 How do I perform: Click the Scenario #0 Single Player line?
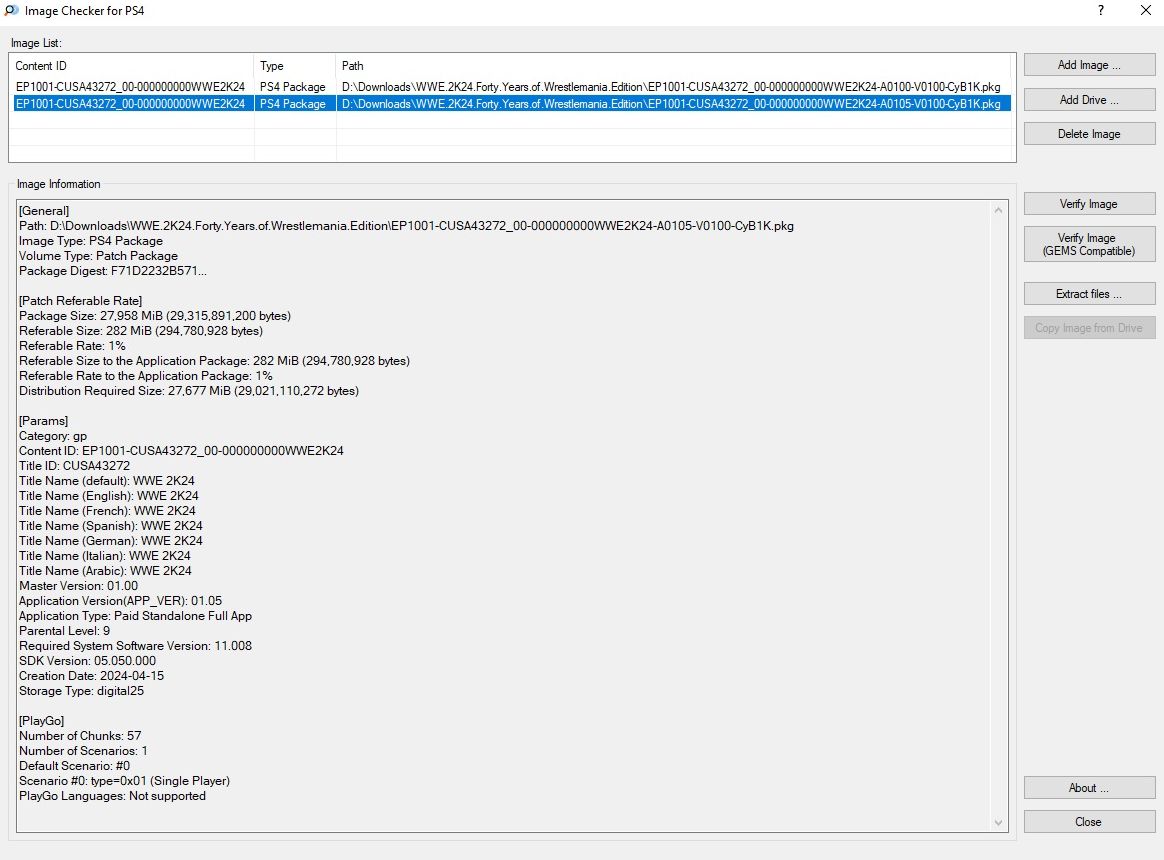pos(124,781)
